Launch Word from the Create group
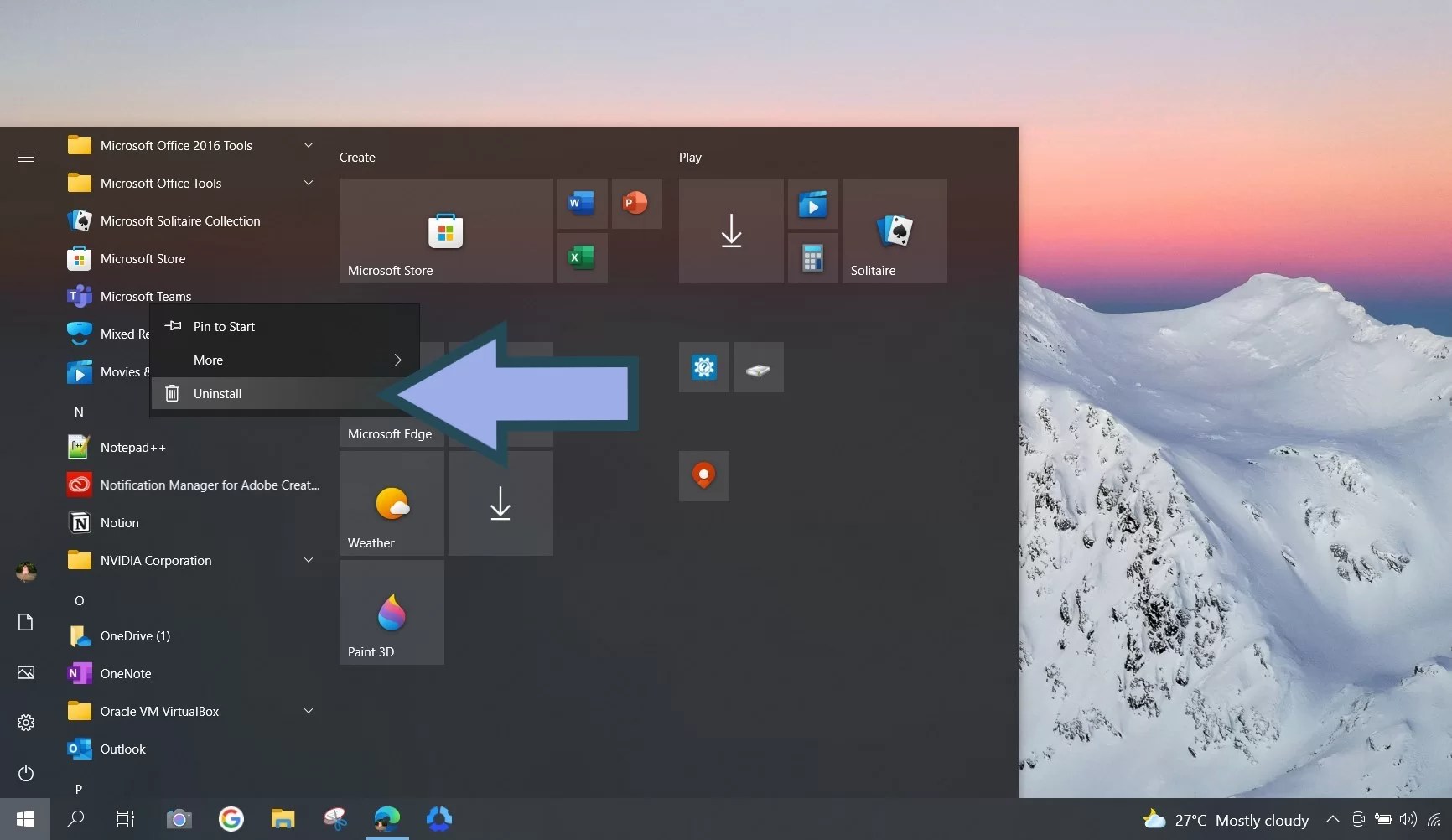The height and width of the screenshot is (840, 1452). click(582, 203)
